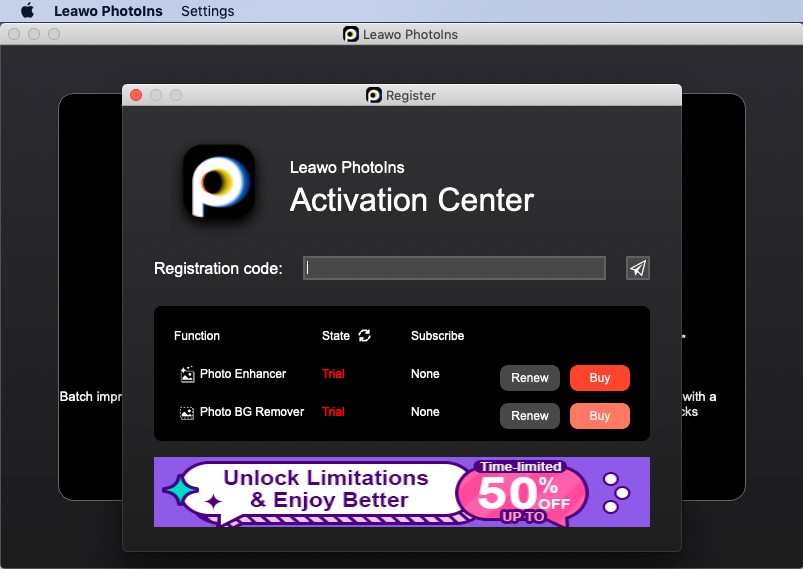The image size is (803, 569).
Task: Click the Photo Enhancer function icon
Action: tap(187, 375)
